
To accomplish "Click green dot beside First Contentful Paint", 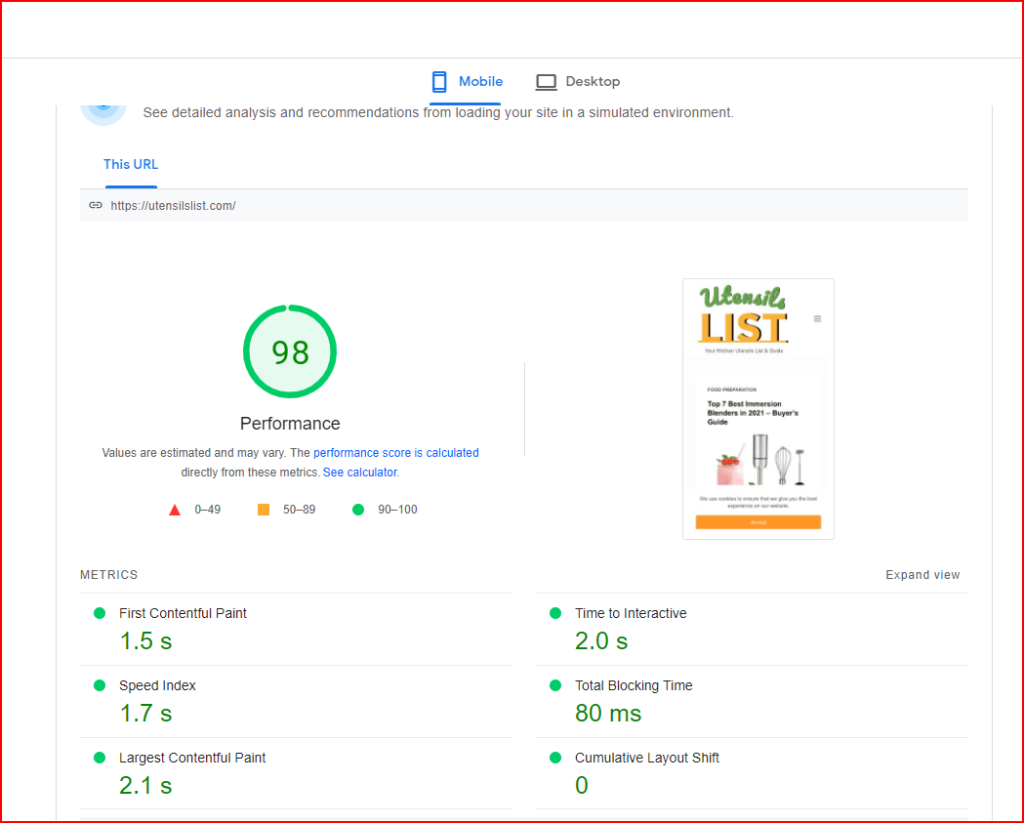I will click(x=99, y=613).
